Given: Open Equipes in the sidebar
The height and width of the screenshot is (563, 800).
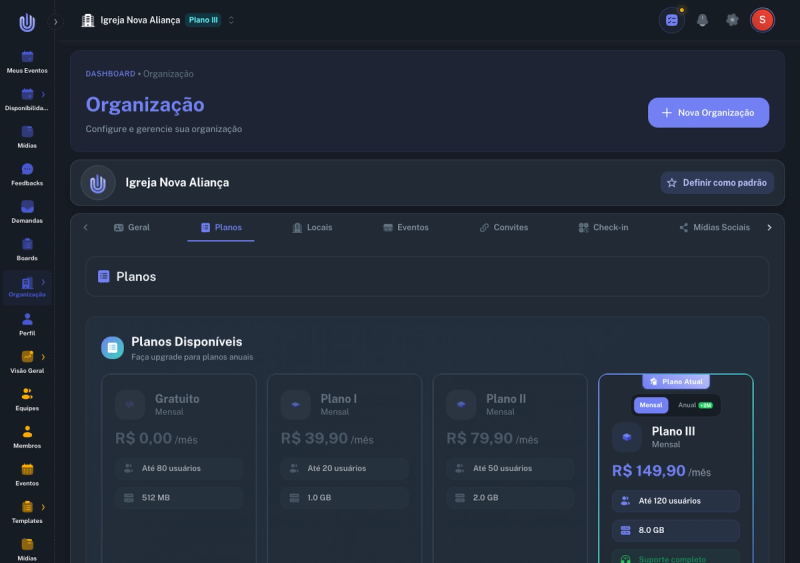Looking at the screenshot, I should [27, 400].
